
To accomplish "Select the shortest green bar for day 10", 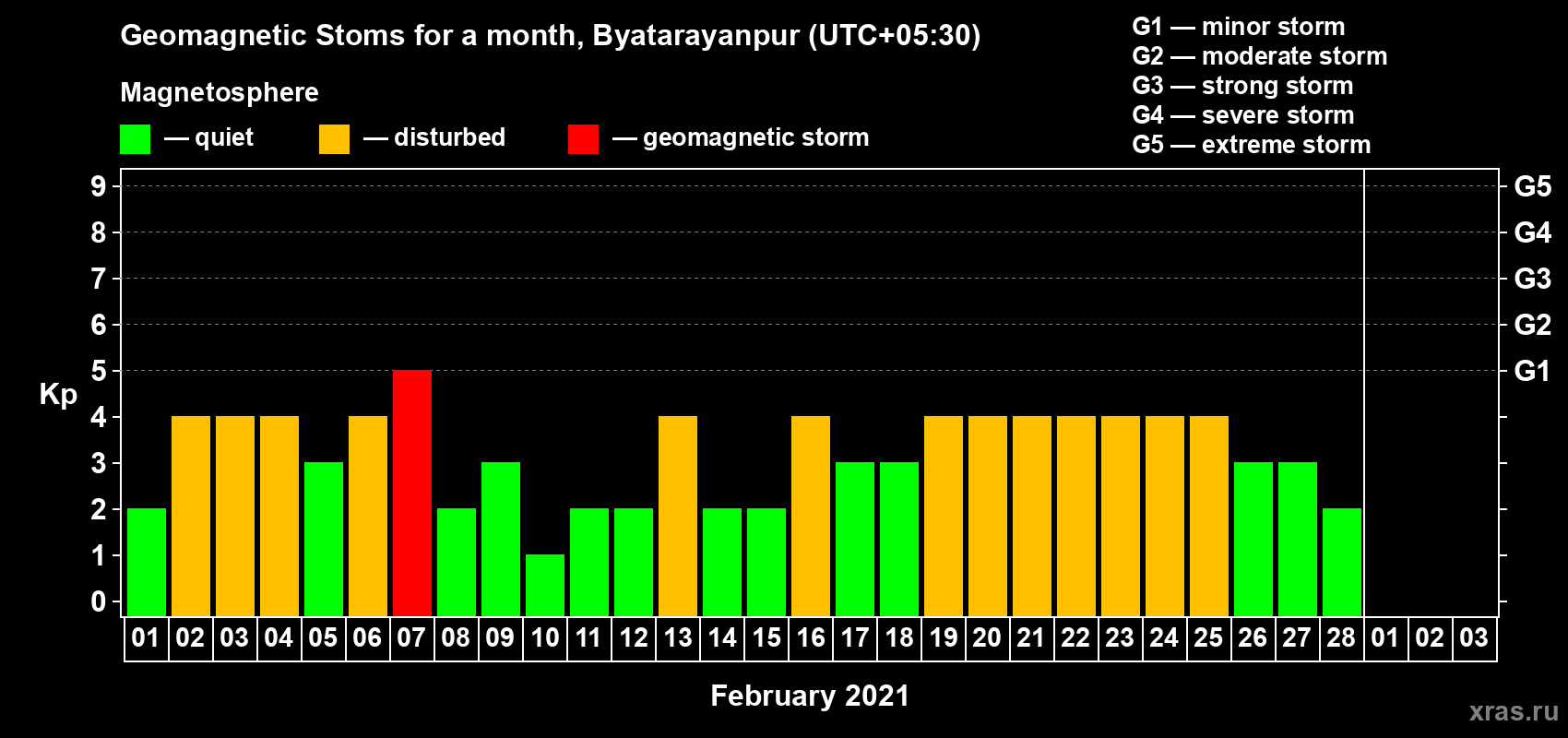I will 545,585.
